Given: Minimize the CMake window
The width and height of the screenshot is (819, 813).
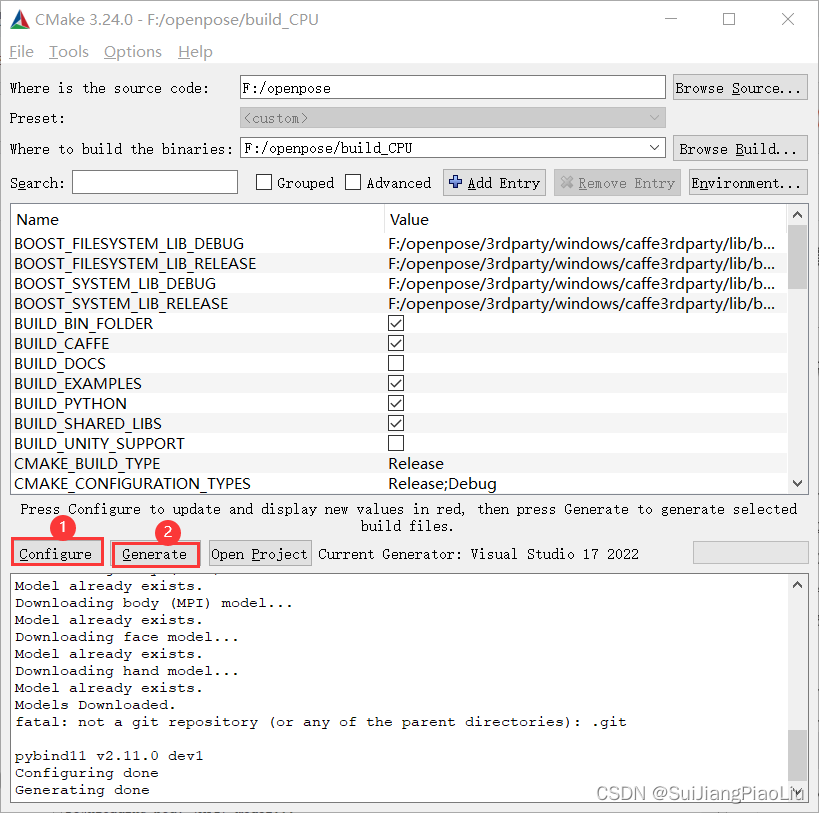Looking at the screenshot, I should pyautogui.click(x=671, y=19).
